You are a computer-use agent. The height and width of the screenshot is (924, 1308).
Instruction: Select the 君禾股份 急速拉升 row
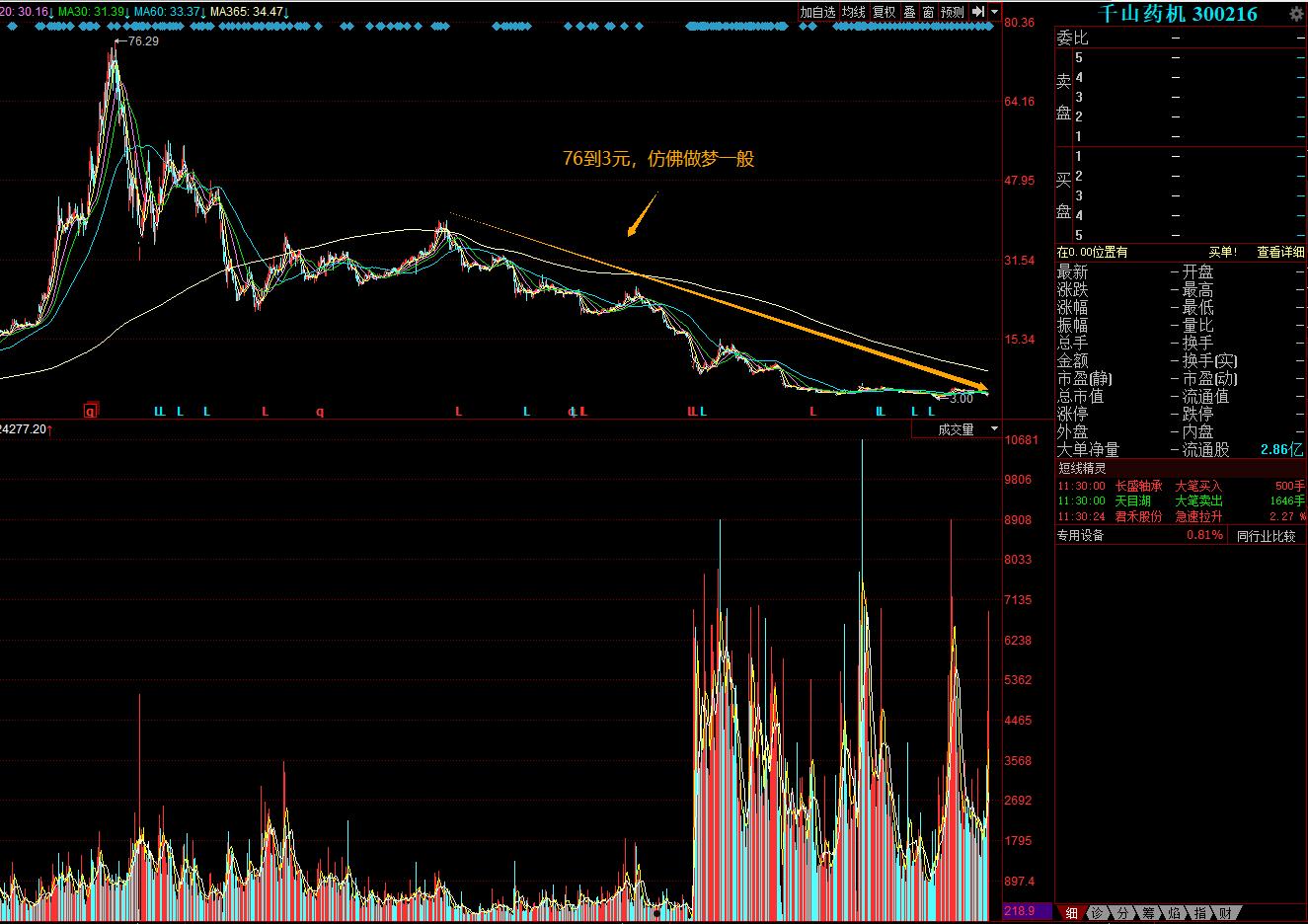(1181, 516)
